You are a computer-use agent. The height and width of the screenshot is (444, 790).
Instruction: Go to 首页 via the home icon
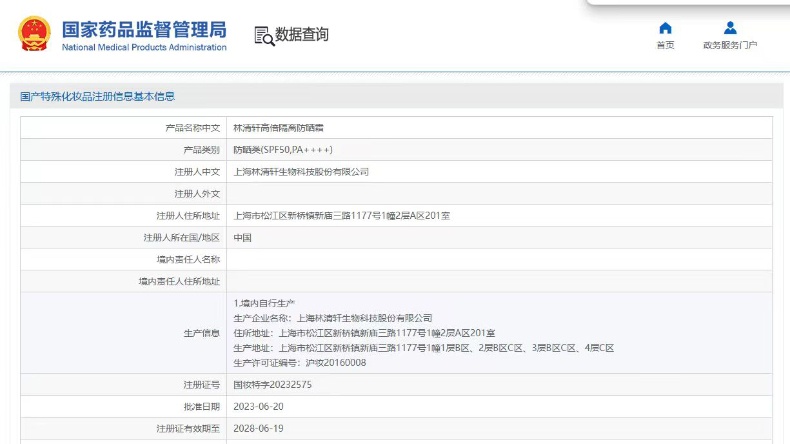click(666, 28)
